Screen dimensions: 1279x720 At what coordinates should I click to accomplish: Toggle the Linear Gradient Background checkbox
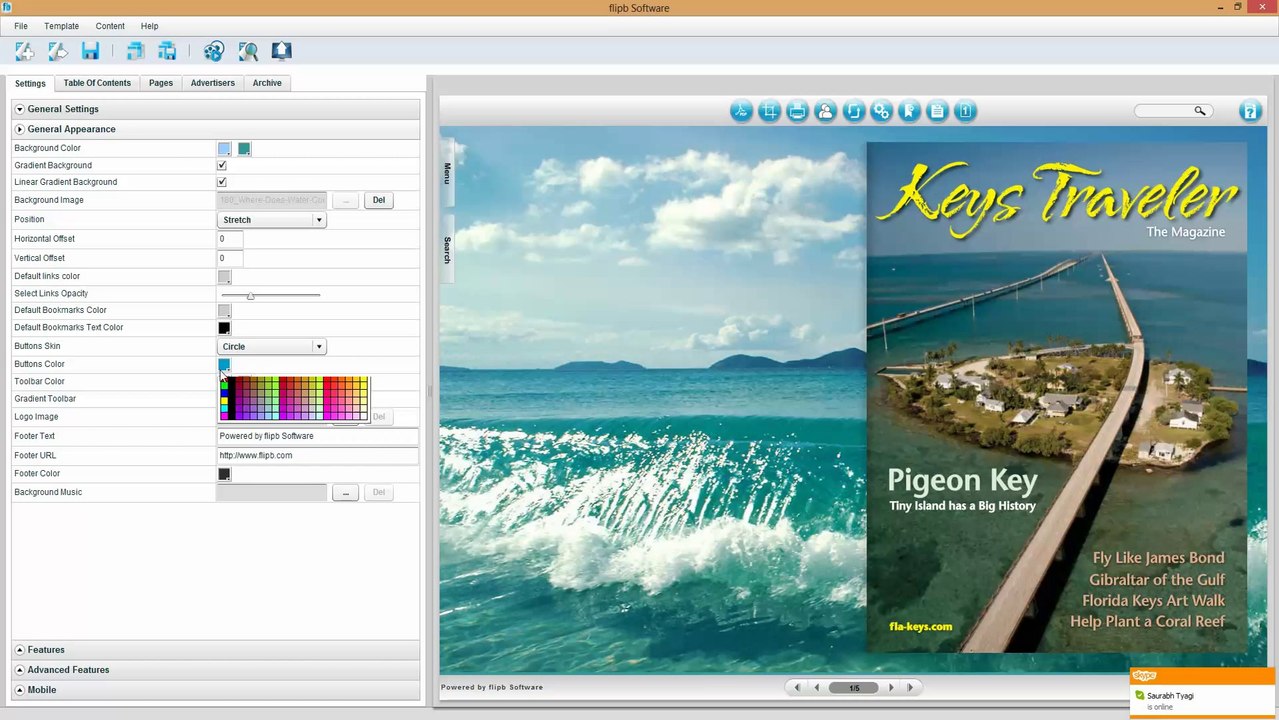222,182
